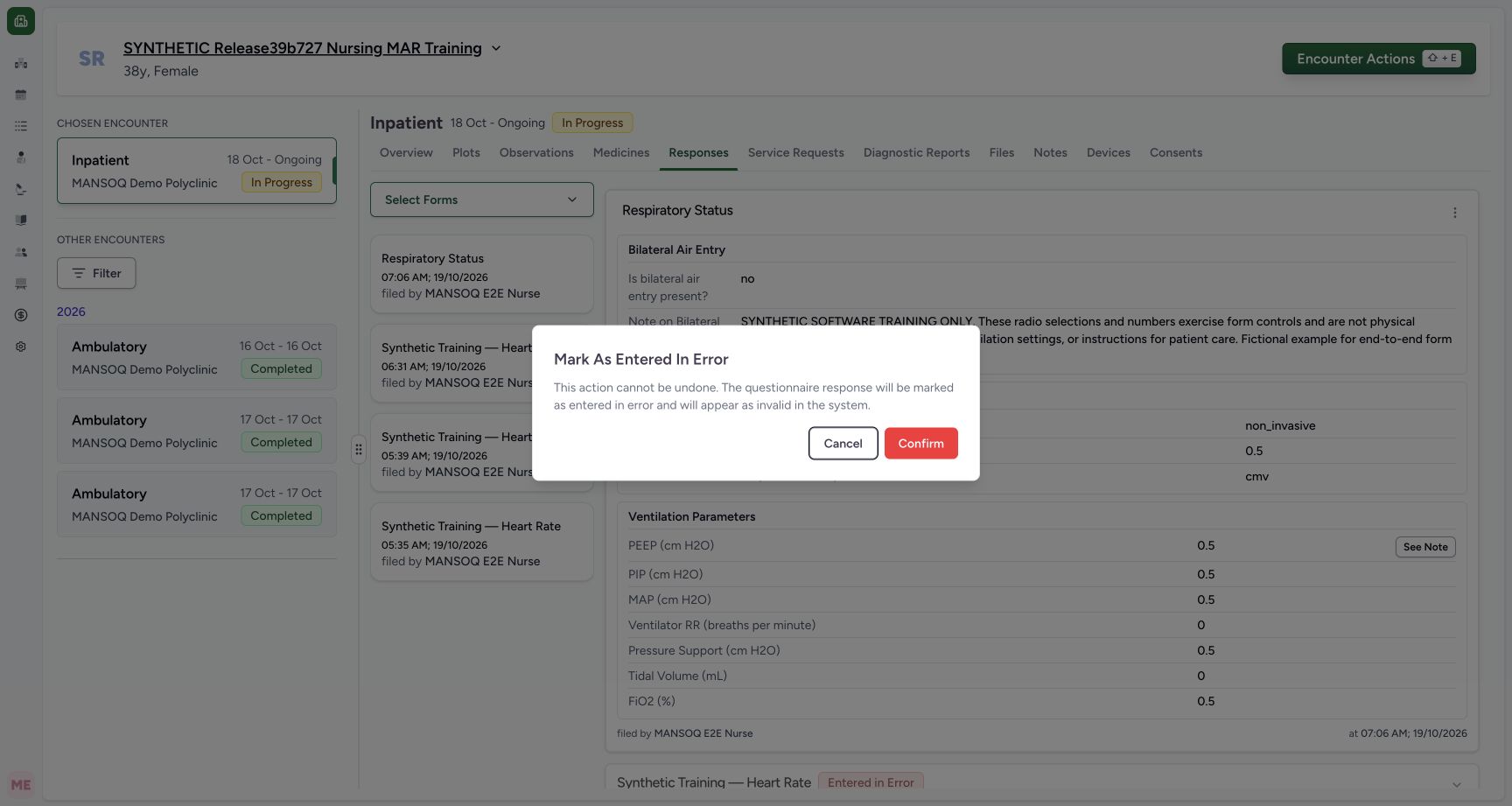Select Heart Rate 05:35 AM response card
The image size is (1512, 806).
(x=482, y=542)
